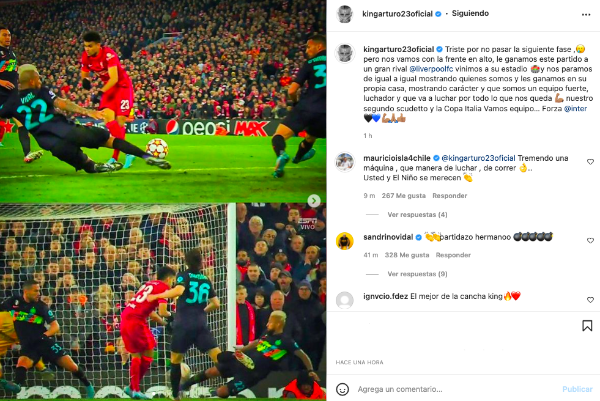Viewport: 600px width, 401px height.
Task: Open the @inter mention in caption
Action: pyautogui.click(x=575, y=108)
